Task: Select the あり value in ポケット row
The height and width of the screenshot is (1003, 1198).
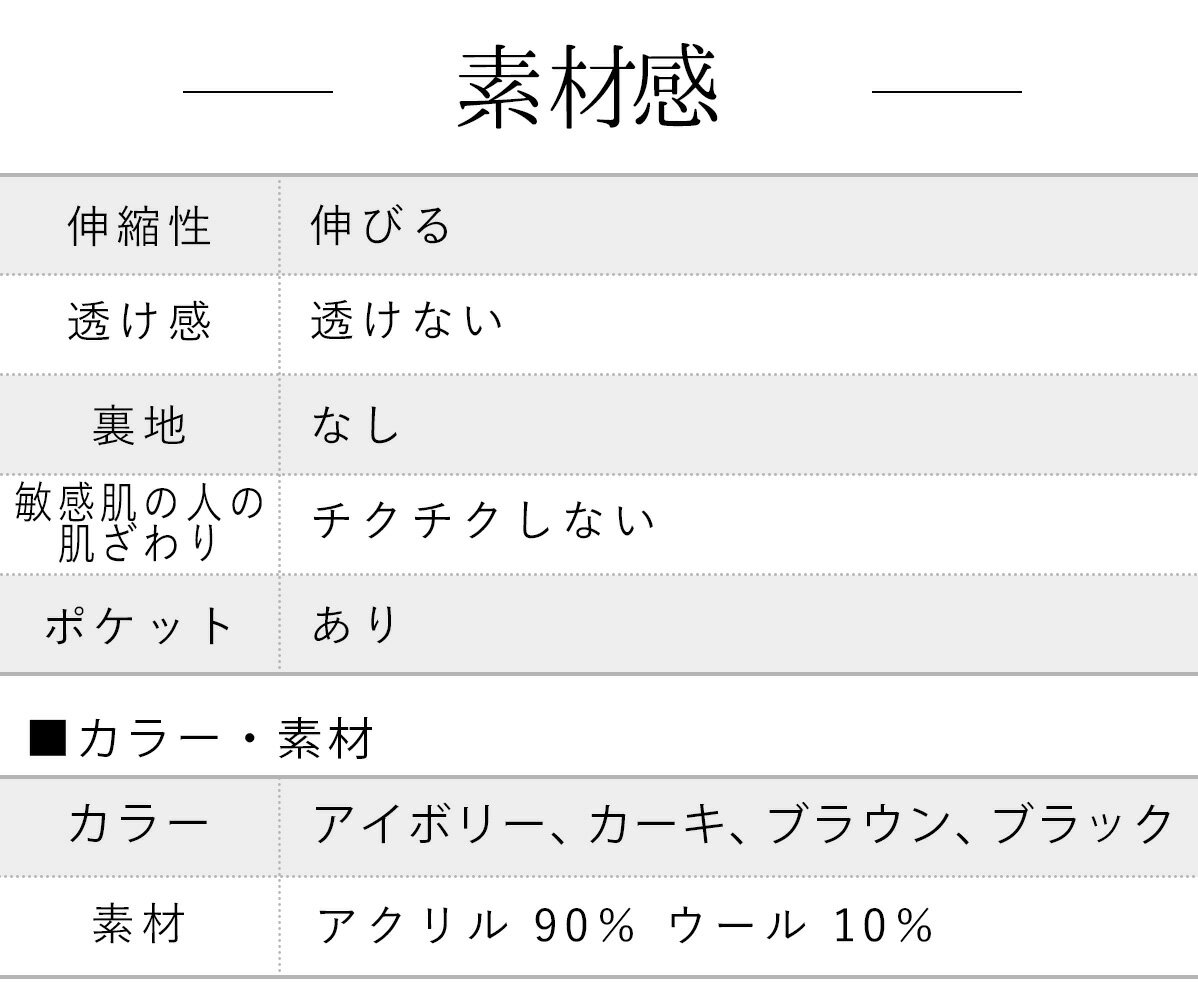Action: pyautogui.click(x=356, y=625)
